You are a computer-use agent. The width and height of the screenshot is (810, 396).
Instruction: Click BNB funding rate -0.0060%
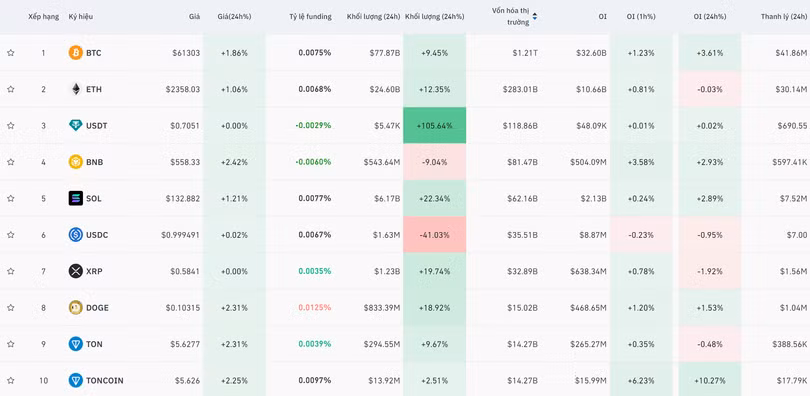[313, 162]
